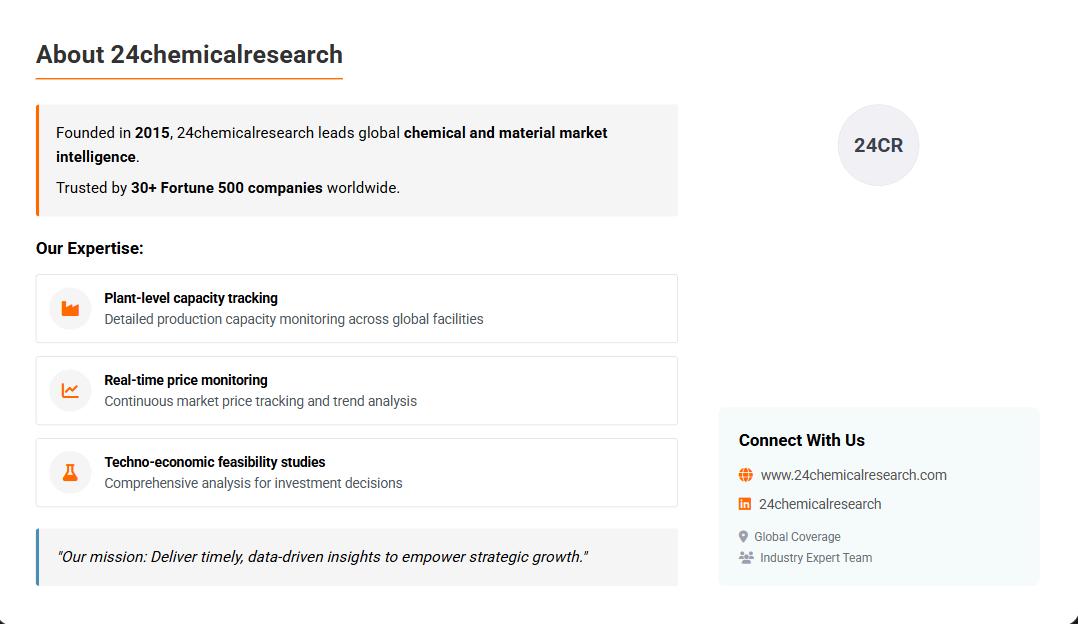This screenshot has height=624, width=1078.
Task: Click the 24CR circular logo
Action: [x=878, y=145]
